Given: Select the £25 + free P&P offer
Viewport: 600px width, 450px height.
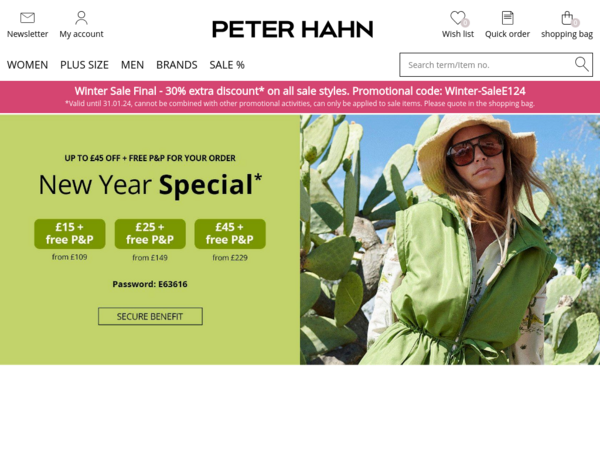Looking at the screenshot, I should [150, 234].
